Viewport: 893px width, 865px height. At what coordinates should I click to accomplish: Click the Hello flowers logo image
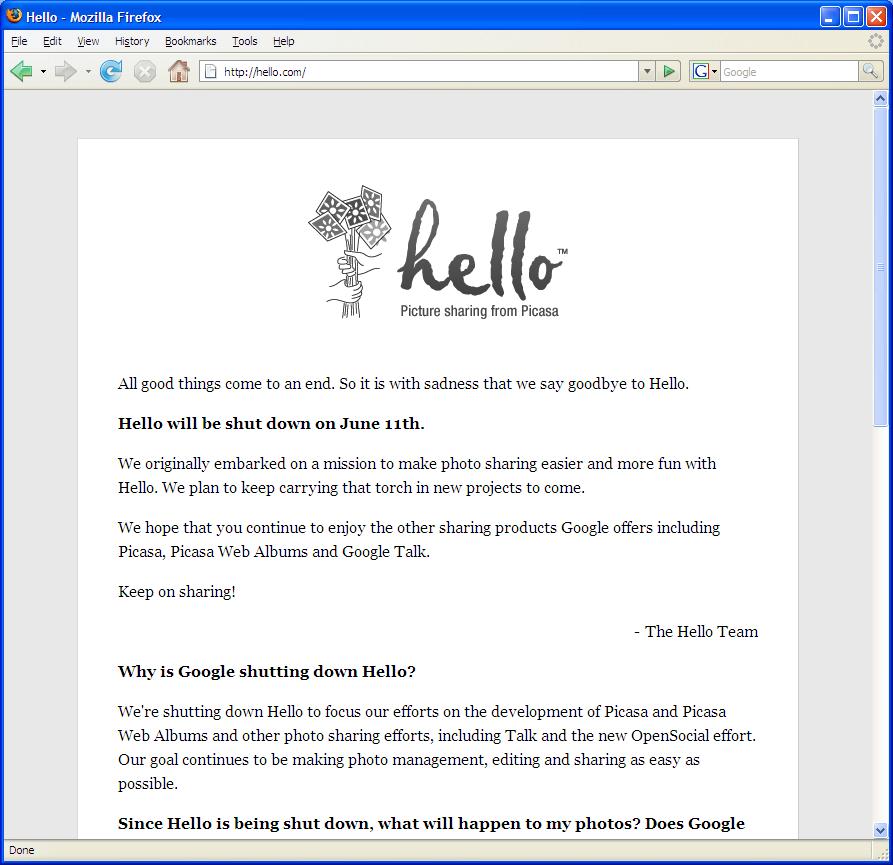437,251
